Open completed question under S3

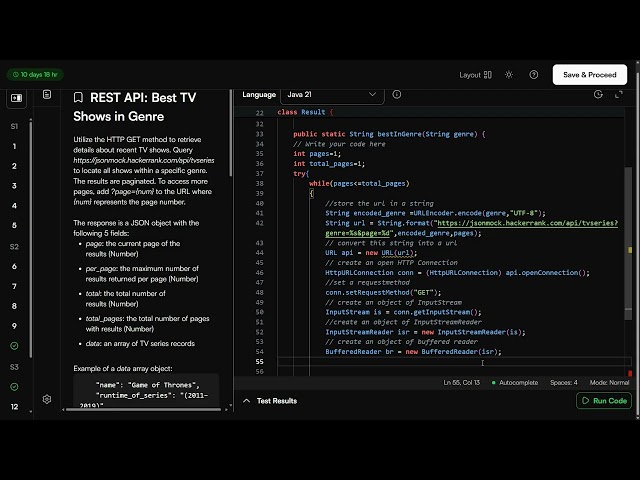[x=14, y=387]
